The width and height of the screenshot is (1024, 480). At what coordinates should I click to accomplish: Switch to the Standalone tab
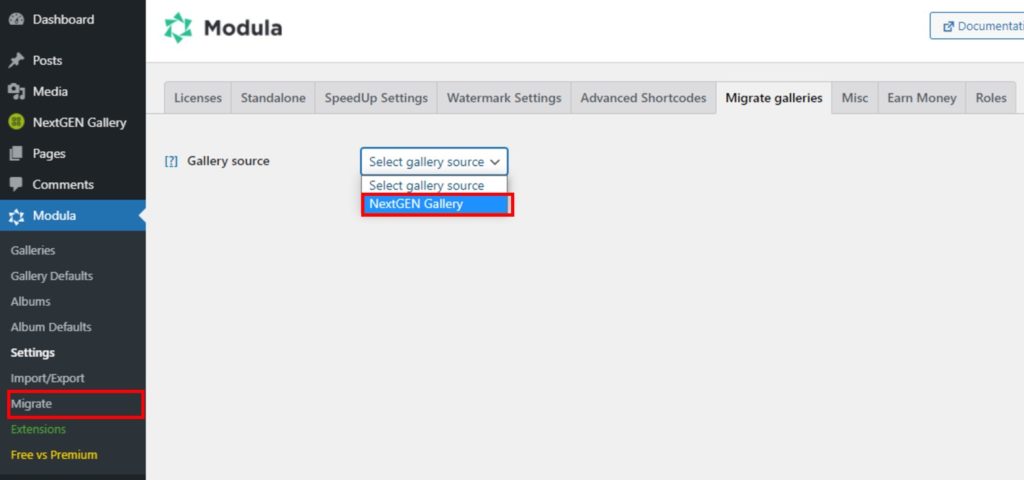(273, 98)
